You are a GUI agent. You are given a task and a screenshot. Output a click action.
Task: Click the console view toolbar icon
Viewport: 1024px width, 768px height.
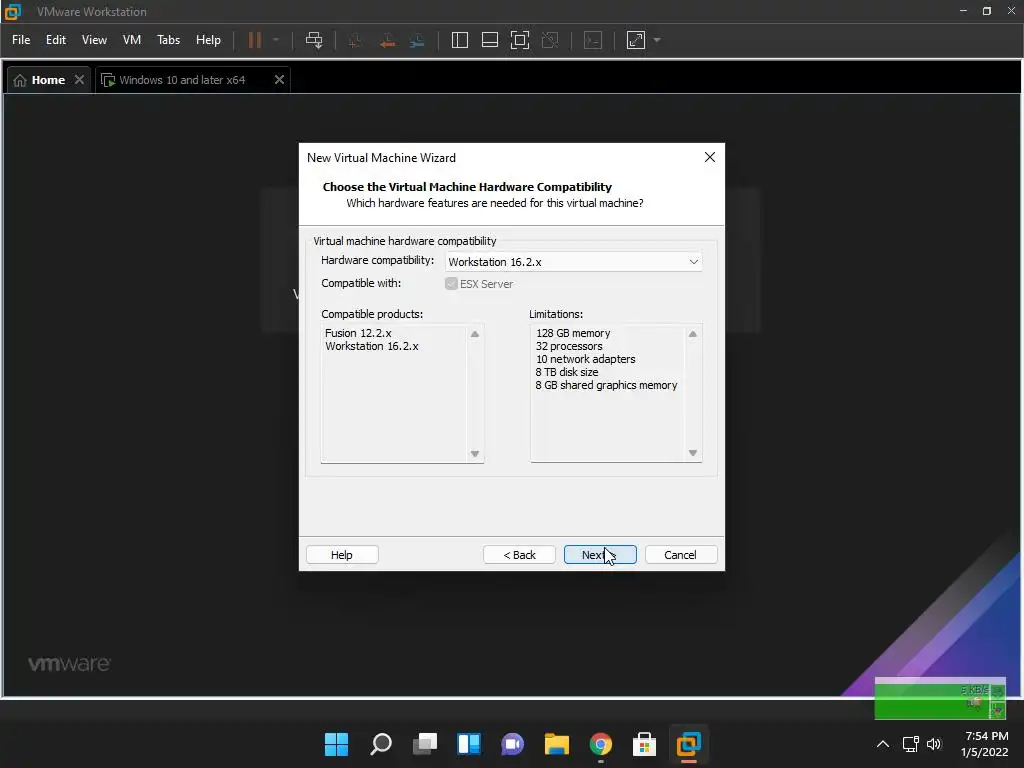[592, 40]
